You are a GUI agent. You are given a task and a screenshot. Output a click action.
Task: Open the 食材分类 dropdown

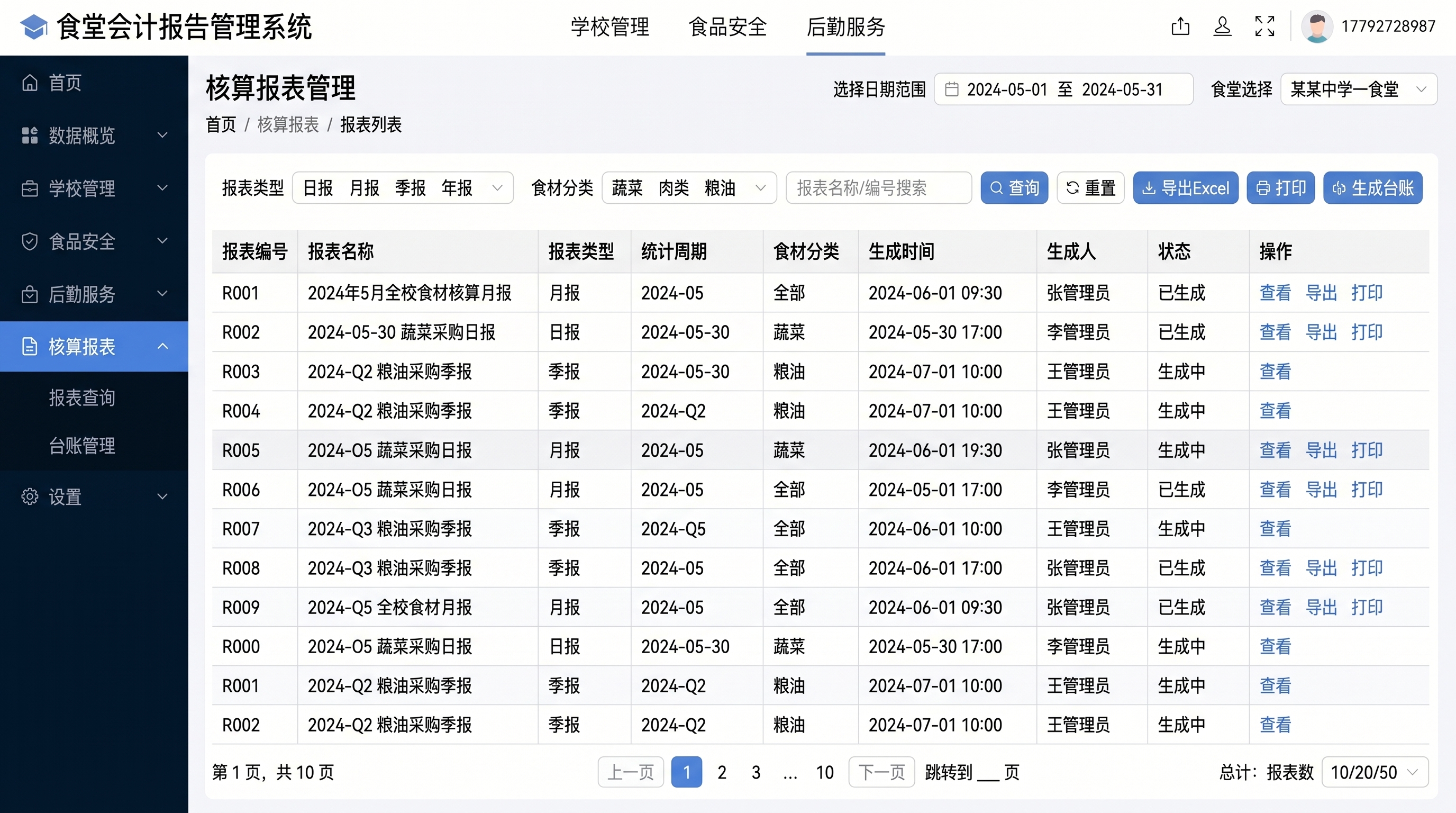click(689, 188)
